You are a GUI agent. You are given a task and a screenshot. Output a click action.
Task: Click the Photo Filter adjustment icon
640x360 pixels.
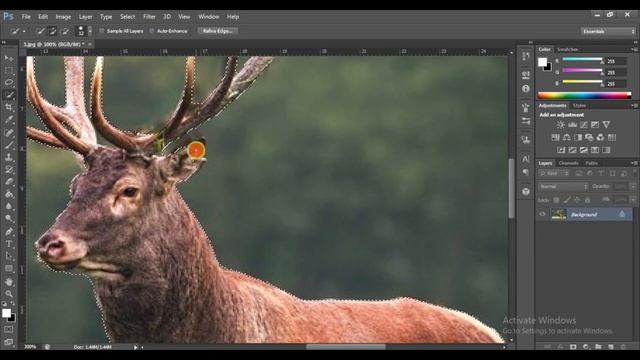tap(589, 138)
